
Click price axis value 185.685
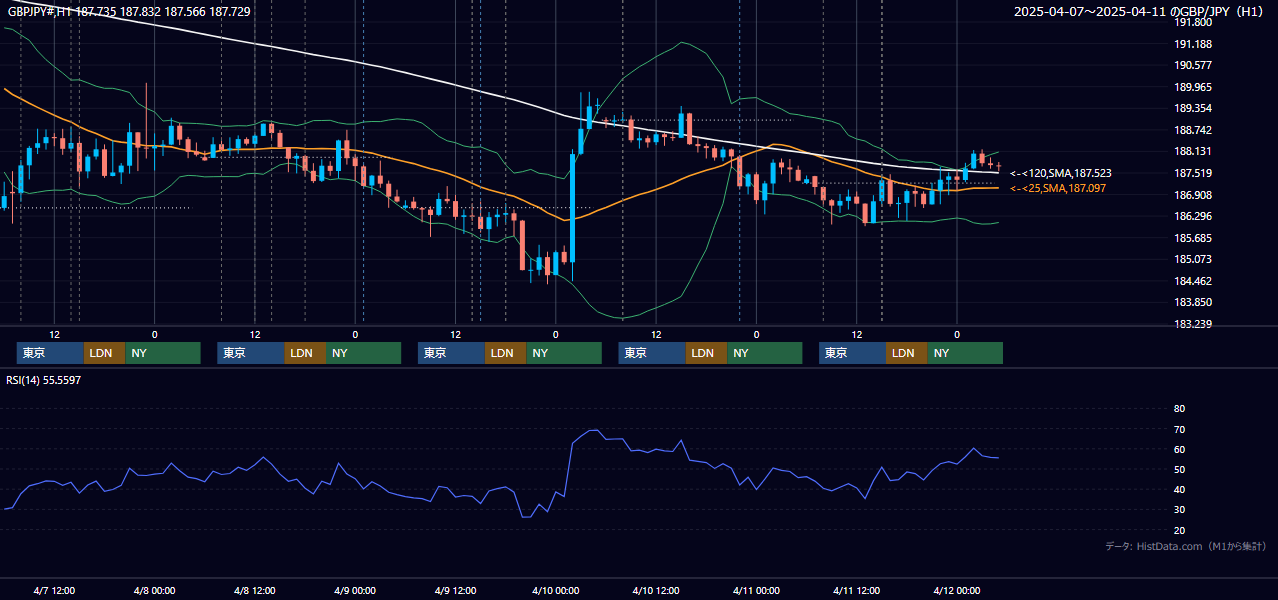point(1193,238)
